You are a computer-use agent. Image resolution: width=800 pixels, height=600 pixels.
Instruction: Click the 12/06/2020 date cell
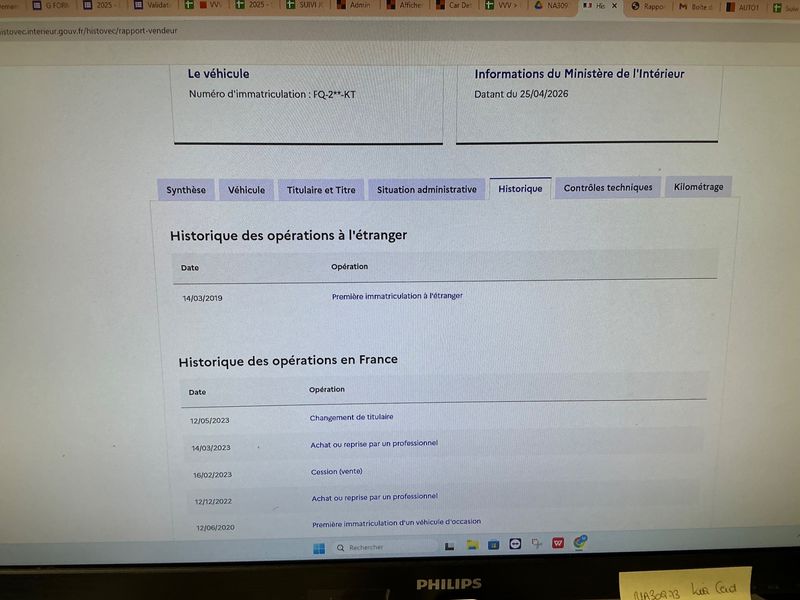[215, 527]
